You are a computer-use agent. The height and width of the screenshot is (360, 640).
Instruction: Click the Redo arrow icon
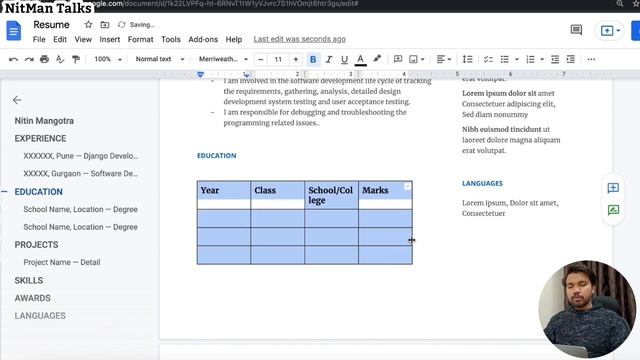coord(29,60)
